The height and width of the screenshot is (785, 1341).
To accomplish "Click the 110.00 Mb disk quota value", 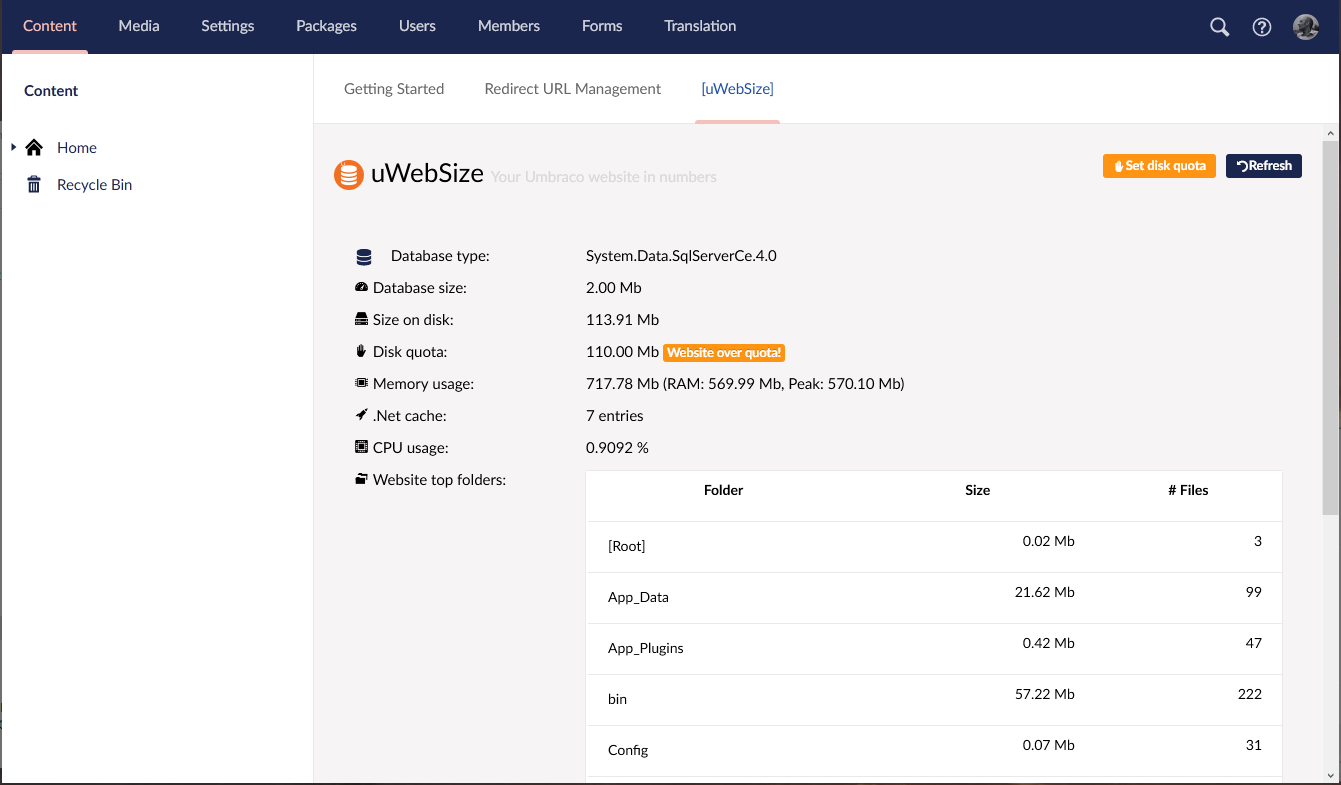I will point(622,352).
